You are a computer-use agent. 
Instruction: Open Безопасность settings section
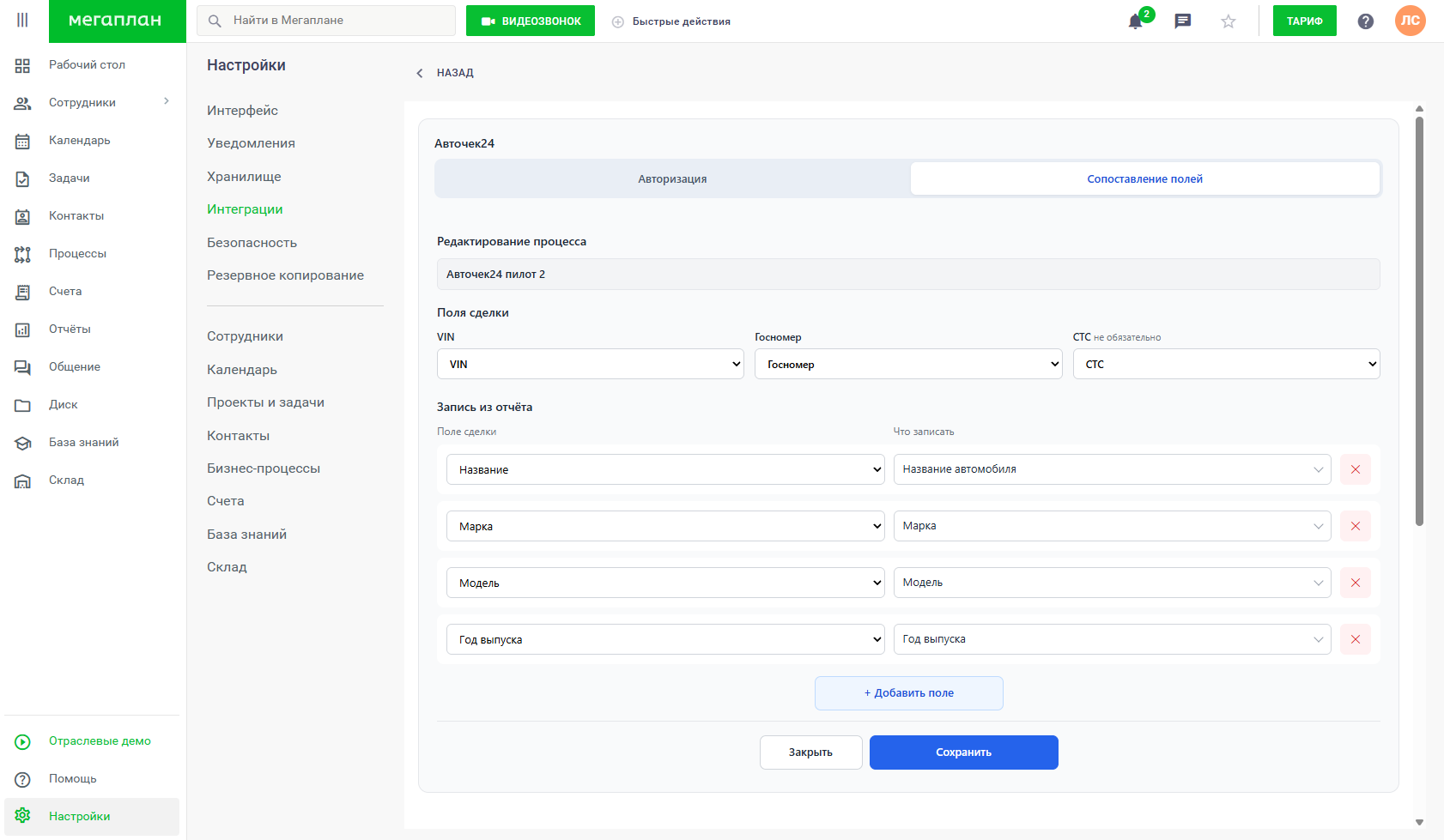pos(252,243)
